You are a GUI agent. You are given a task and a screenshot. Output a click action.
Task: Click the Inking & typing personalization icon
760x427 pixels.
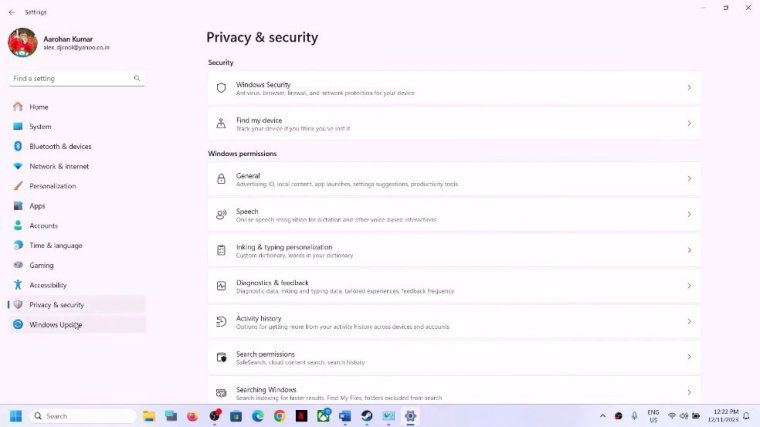(x=221, y=250)
